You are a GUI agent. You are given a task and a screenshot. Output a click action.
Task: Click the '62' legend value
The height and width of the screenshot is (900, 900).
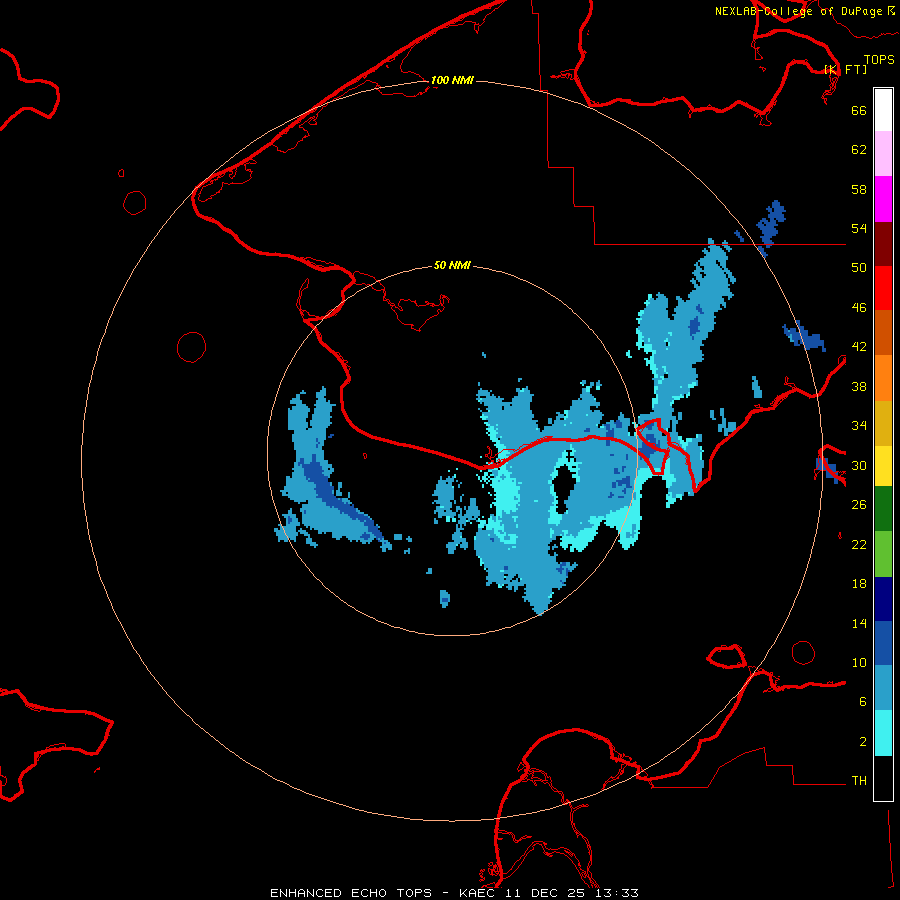pyautogui.click(x=859, y=150)
